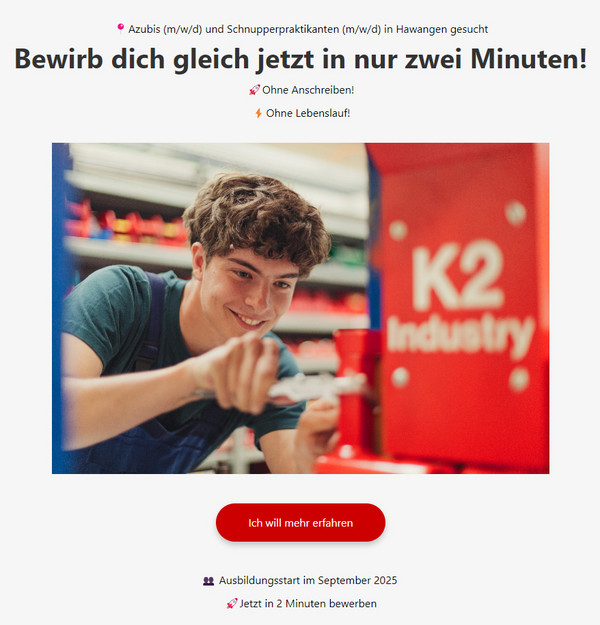This screenshot has height=625, width=600.
Task: Select the Ohne Lebenslauf! text
Action: click(x=308, y=113)
